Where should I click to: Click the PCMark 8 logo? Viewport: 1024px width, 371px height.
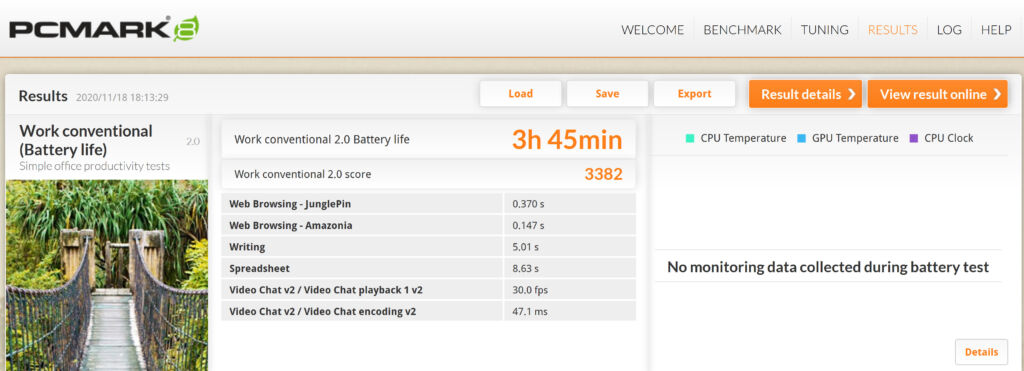point(104,29)
